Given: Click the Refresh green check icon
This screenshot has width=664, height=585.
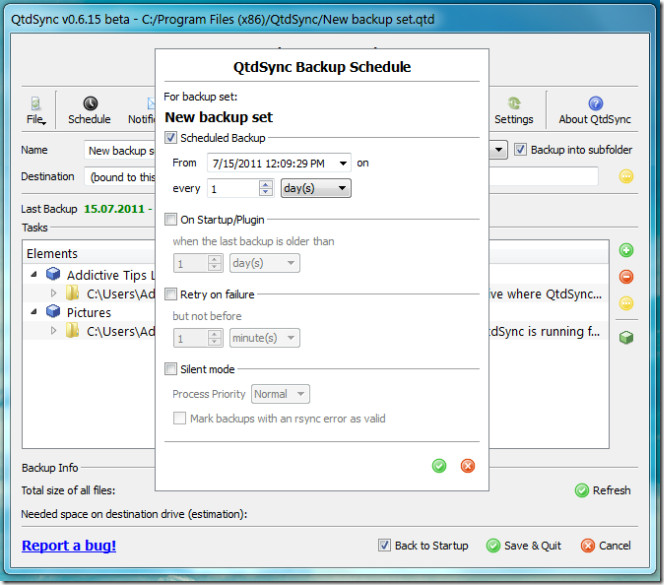Looking at the screenshot, I should click(581, 490).
